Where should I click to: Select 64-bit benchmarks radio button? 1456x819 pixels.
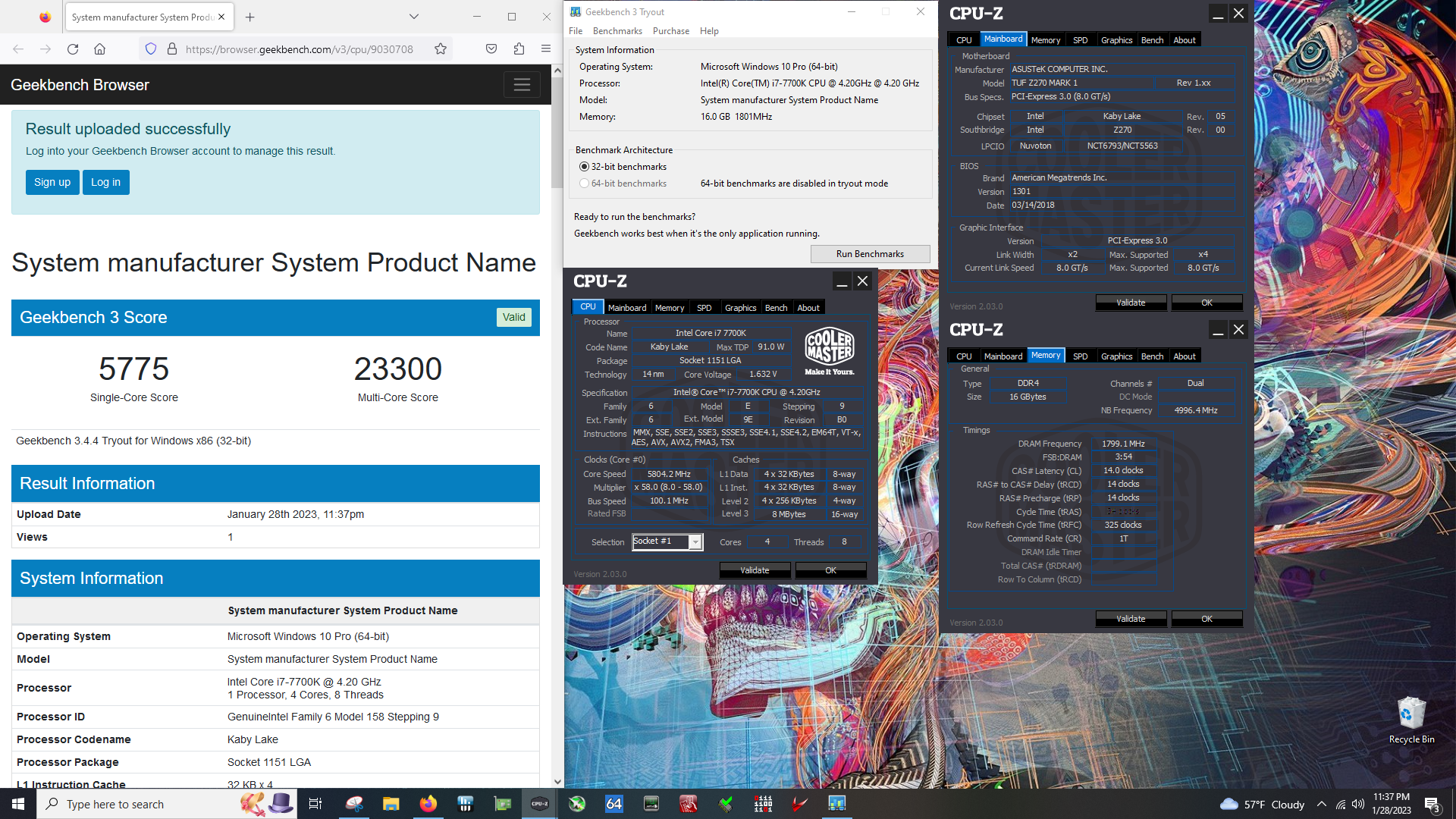(x=584, y=184)
